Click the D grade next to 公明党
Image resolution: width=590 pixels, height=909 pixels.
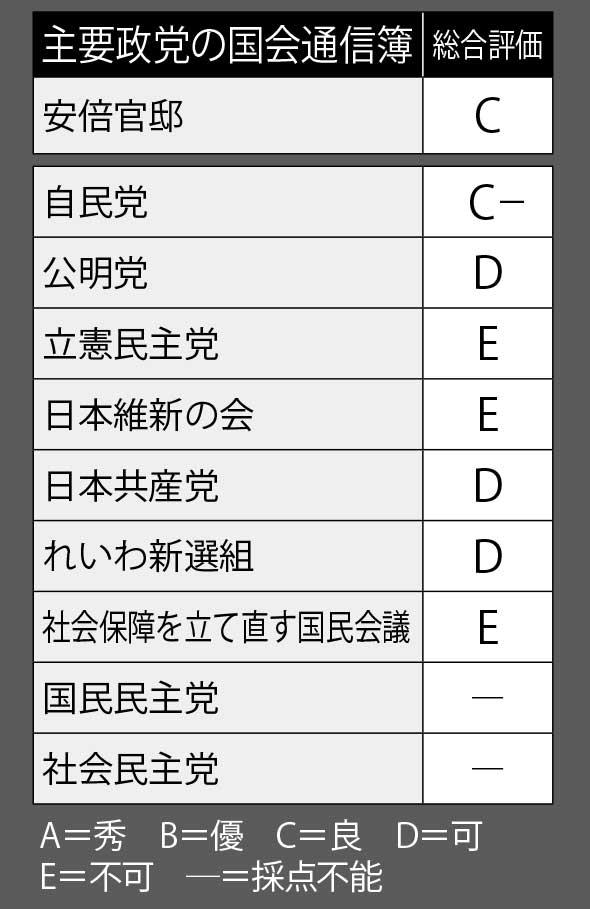pyautogui.click(x=488, y=272)
